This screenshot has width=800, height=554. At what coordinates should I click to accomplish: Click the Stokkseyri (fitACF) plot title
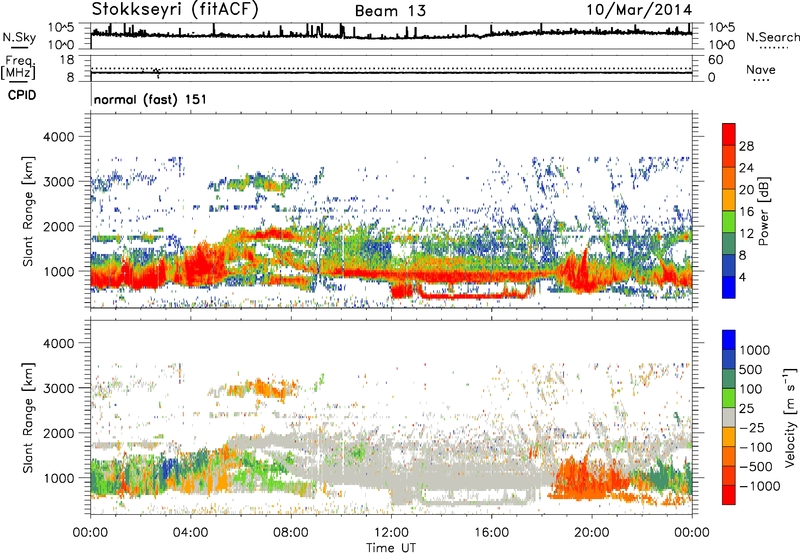click(175, 10)
